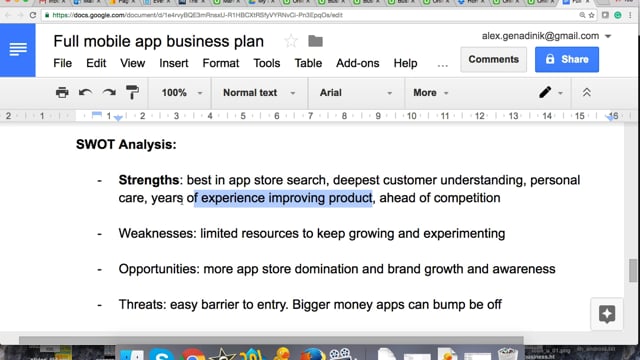Click the document title Full mobile app business plan
Image resolution: width=640 pixels, height=360 pixels.
158,41
